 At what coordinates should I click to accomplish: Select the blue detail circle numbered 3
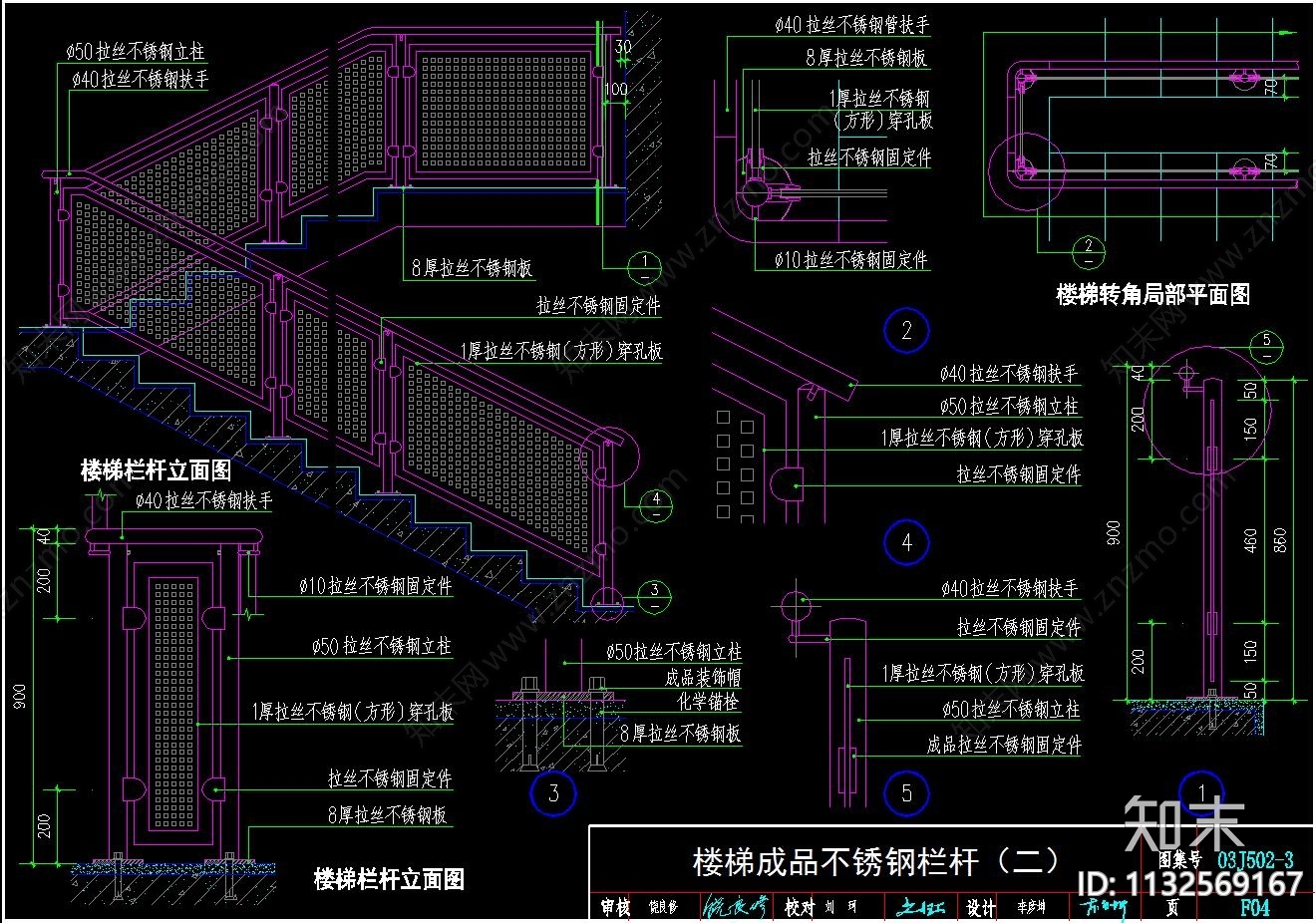pyautogui.click(x=554, y=794)
